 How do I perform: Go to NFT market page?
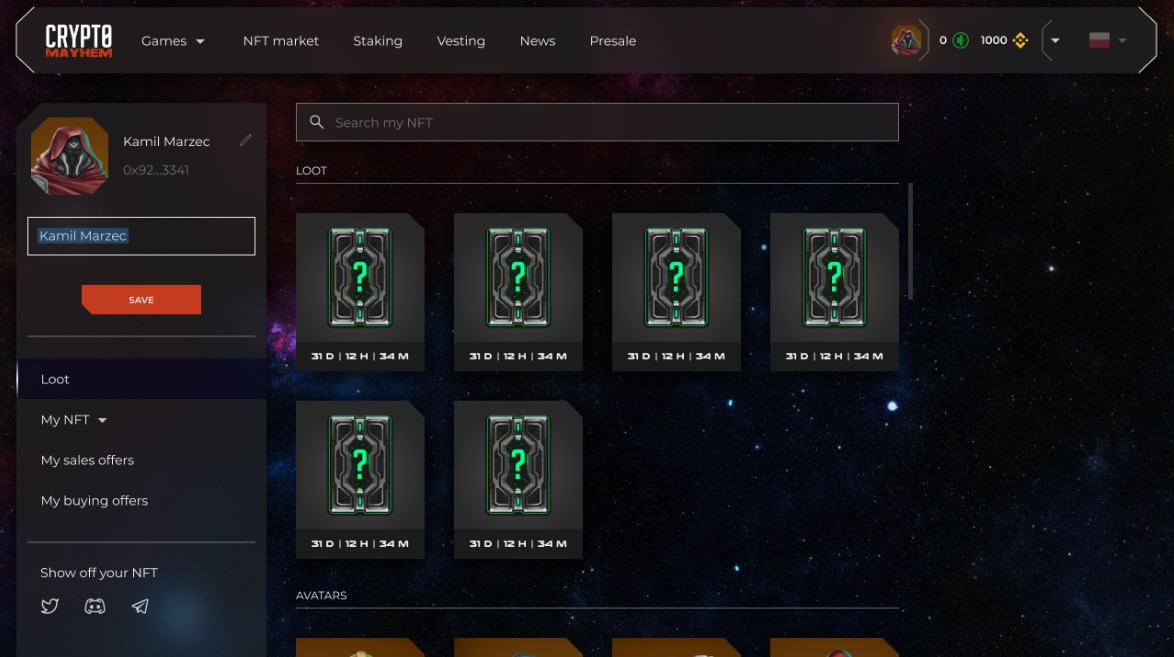[x=281, y=41]
